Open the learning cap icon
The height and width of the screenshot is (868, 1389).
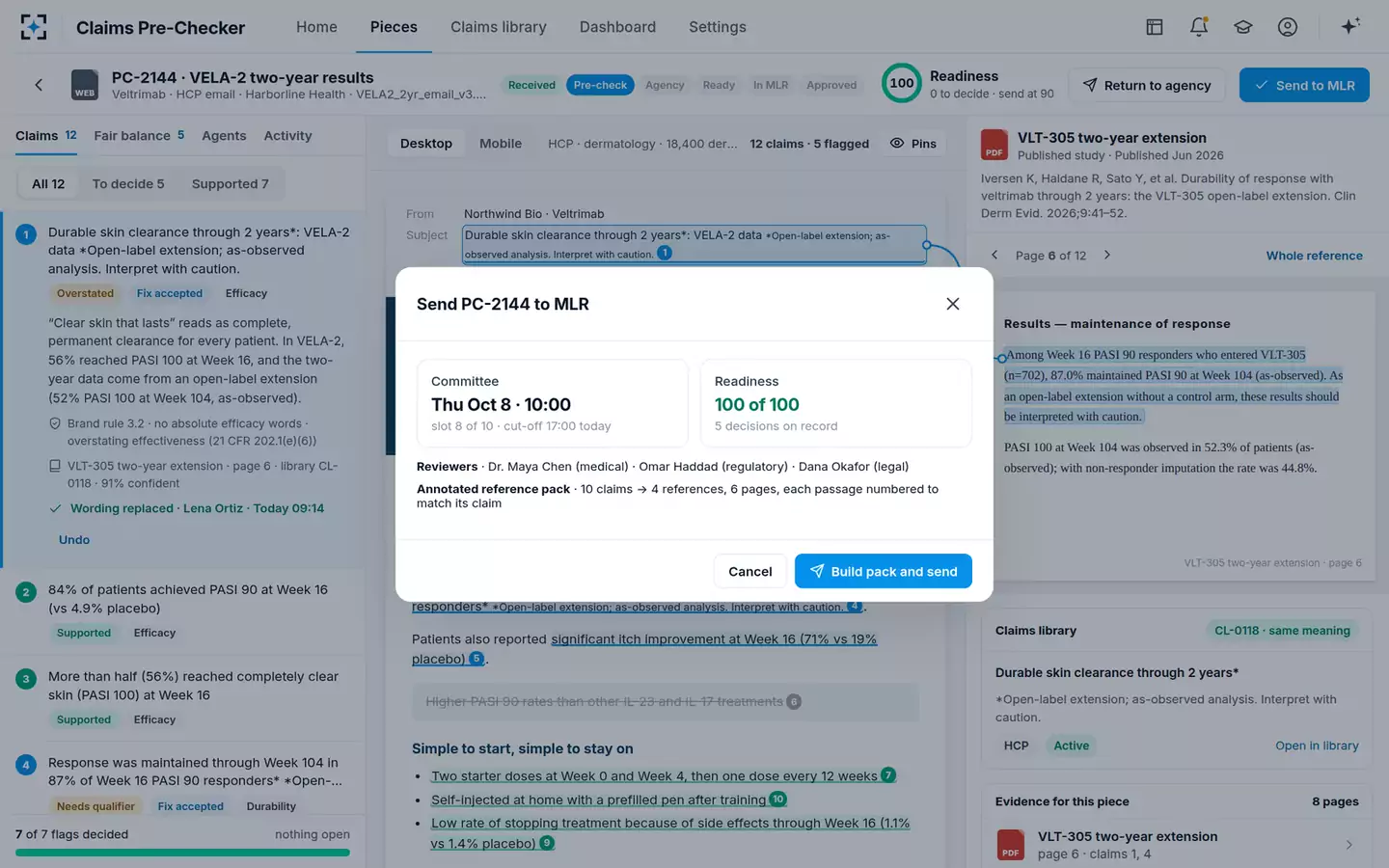pos(1243,27)
